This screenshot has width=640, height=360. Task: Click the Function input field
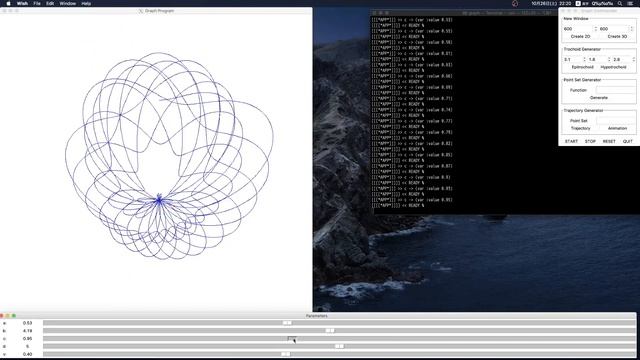click(615, 90)
